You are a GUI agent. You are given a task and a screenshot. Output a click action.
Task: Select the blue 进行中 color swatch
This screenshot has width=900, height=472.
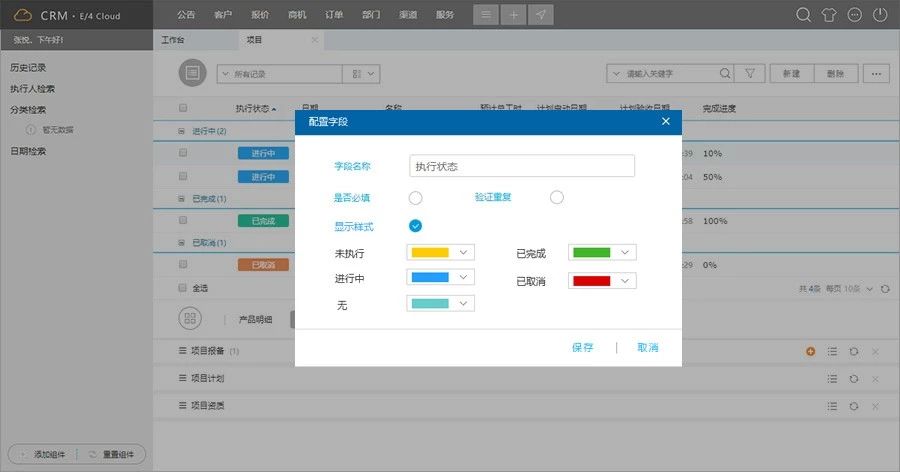[x=430, y=278]
